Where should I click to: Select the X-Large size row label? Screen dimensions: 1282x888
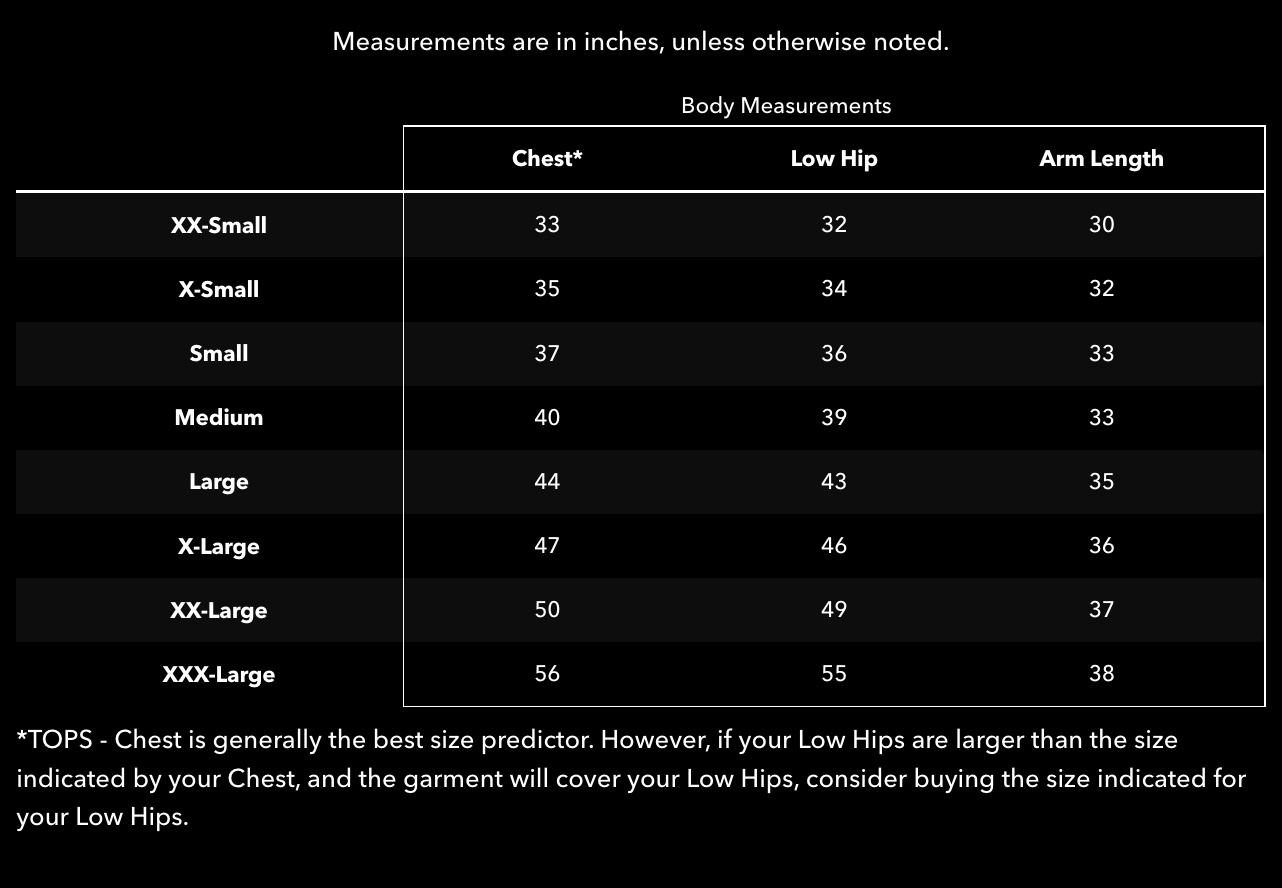(x=219, y=546)
